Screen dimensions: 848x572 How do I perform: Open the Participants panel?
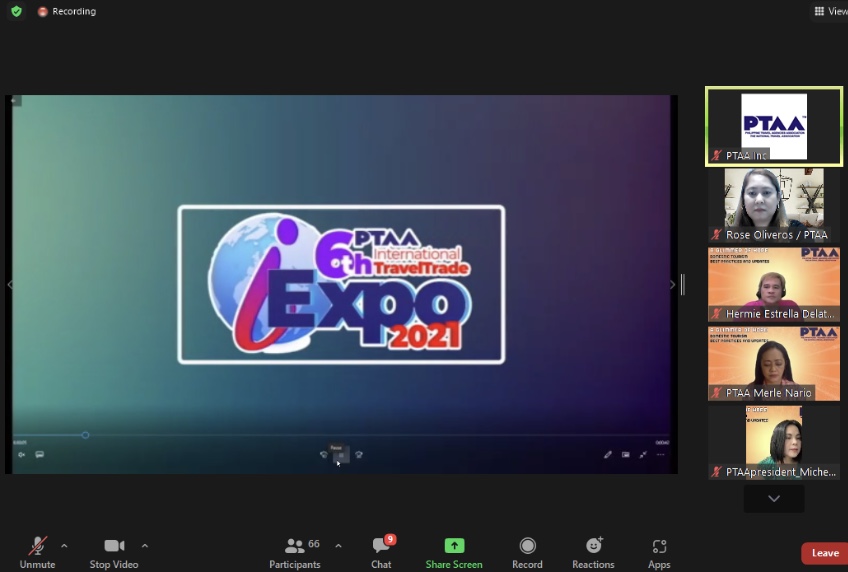click(x=295, y=552)
